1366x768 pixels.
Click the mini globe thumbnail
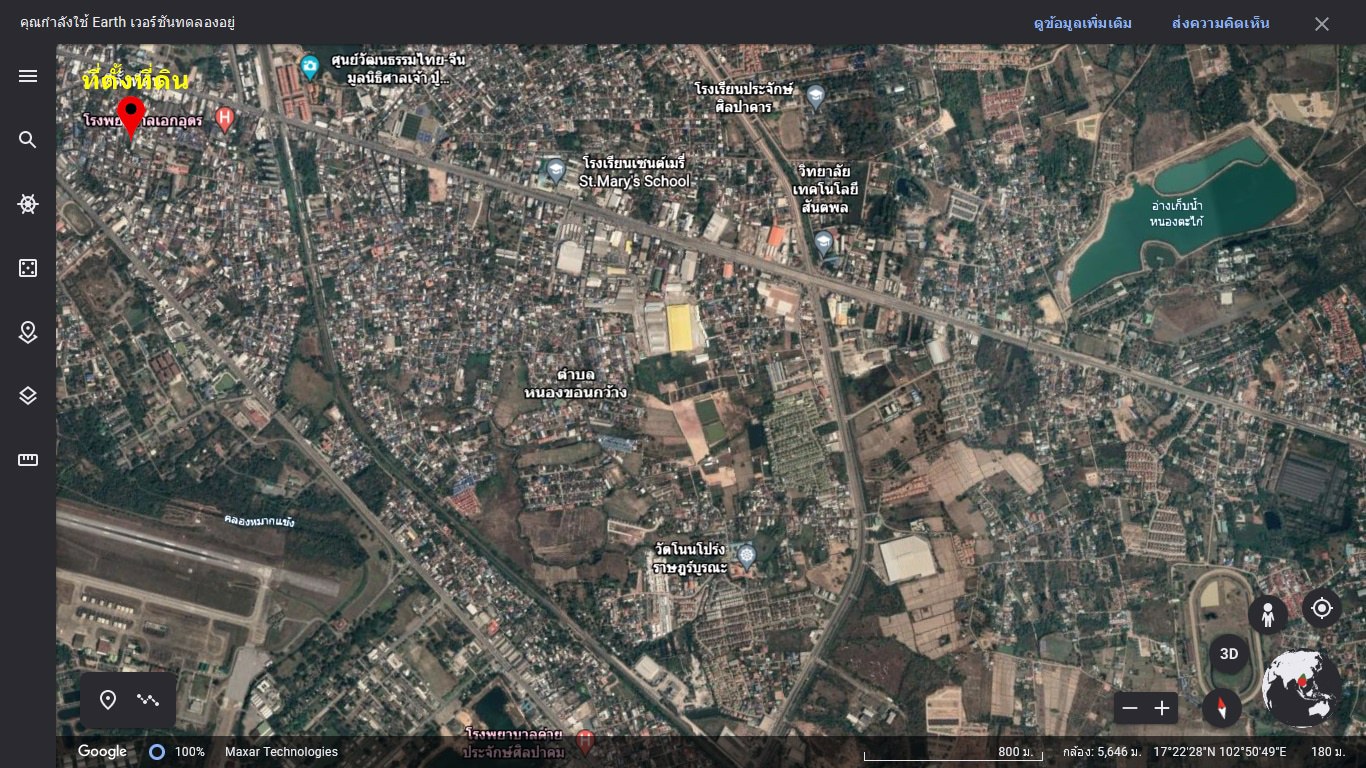1301,688
